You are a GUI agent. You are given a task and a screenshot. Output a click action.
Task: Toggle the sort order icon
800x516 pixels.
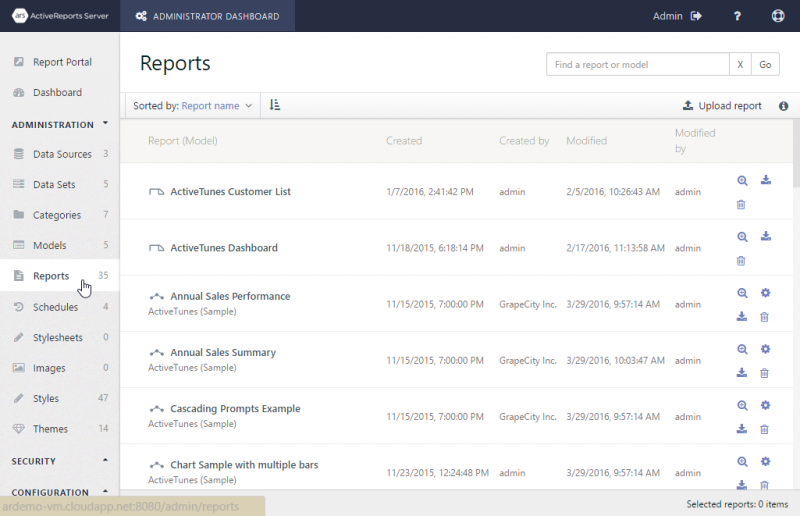pos(274,105)
